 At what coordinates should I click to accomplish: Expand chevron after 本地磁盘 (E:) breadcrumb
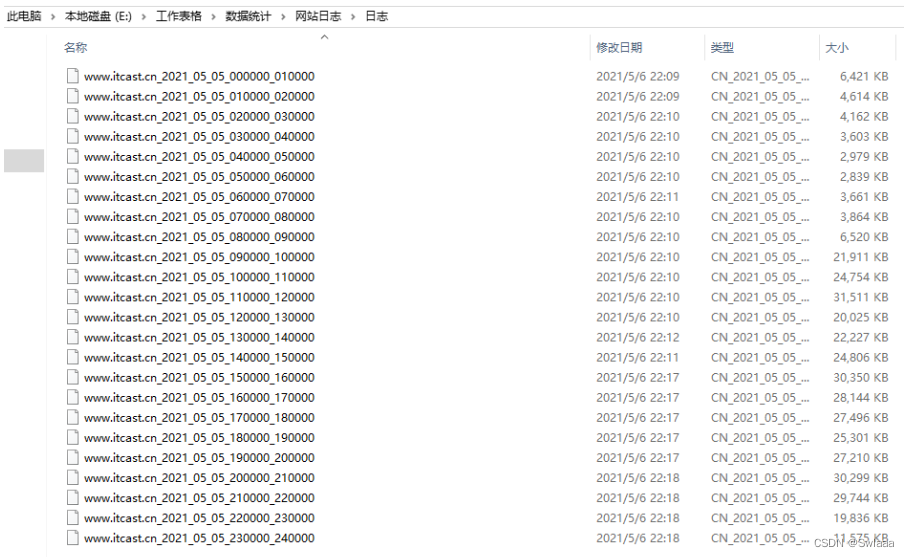[x=144, y=16]
